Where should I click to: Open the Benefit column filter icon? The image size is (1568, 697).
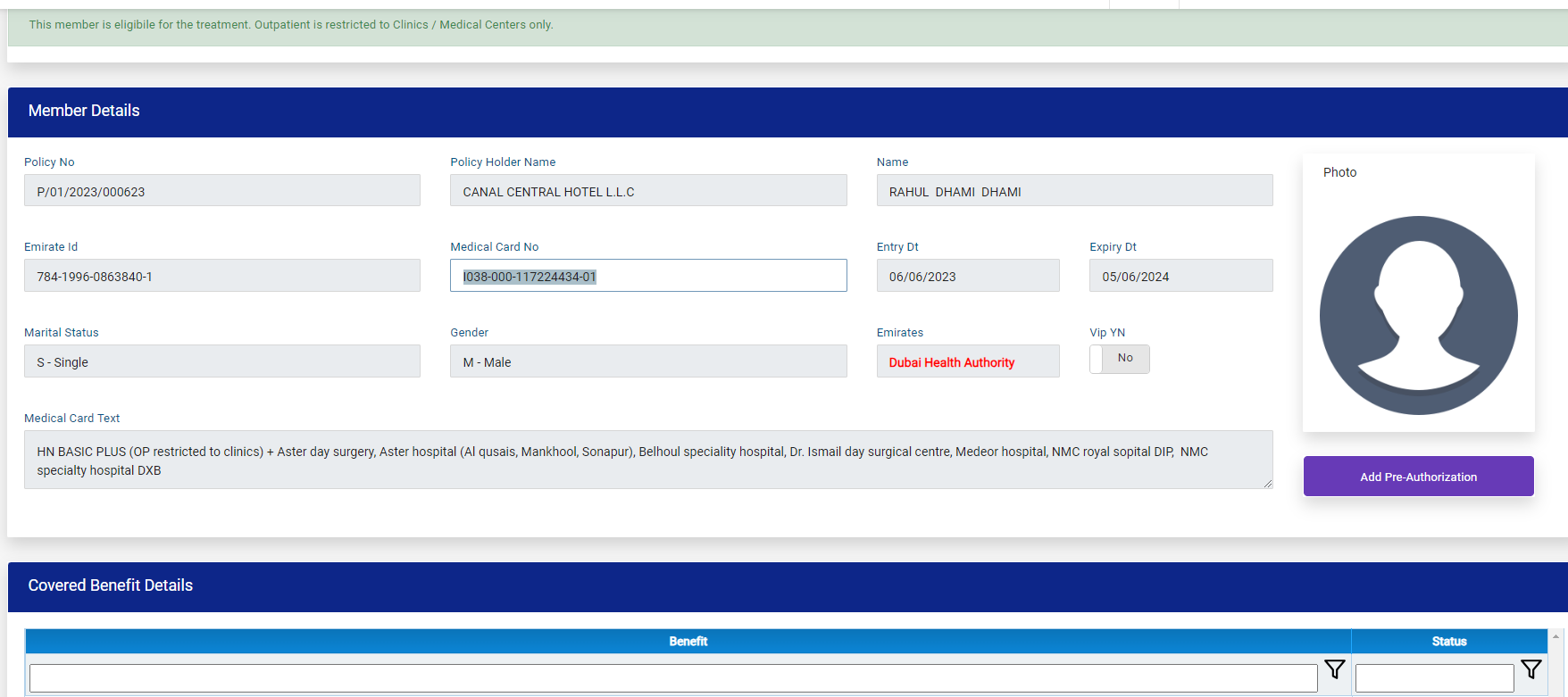[1334, 669]
